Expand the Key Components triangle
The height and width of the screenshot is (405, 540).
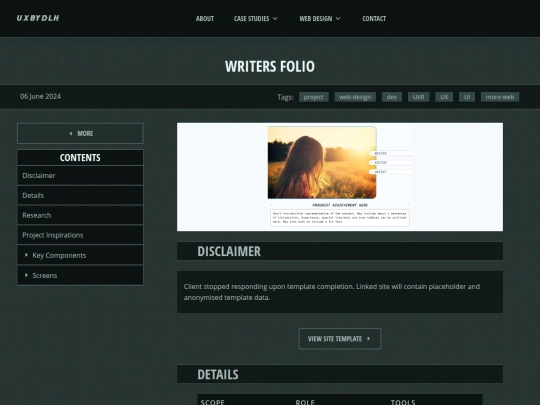[26, 255]
